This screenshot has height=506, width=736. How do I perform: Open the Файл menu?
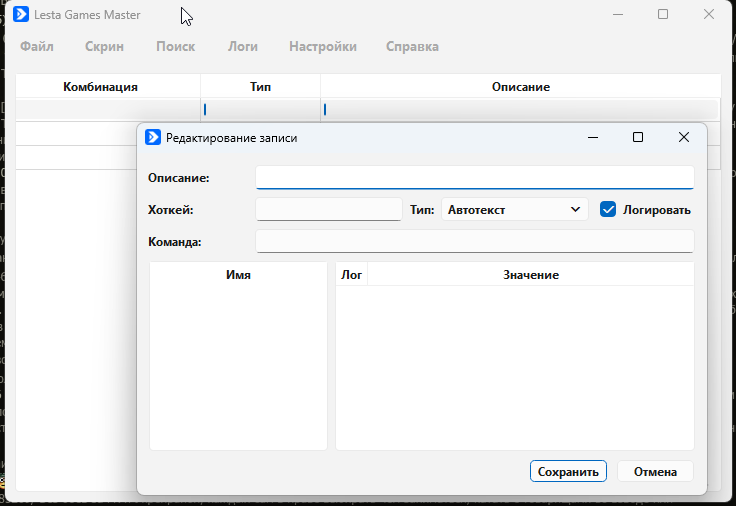tap(37, 46)
